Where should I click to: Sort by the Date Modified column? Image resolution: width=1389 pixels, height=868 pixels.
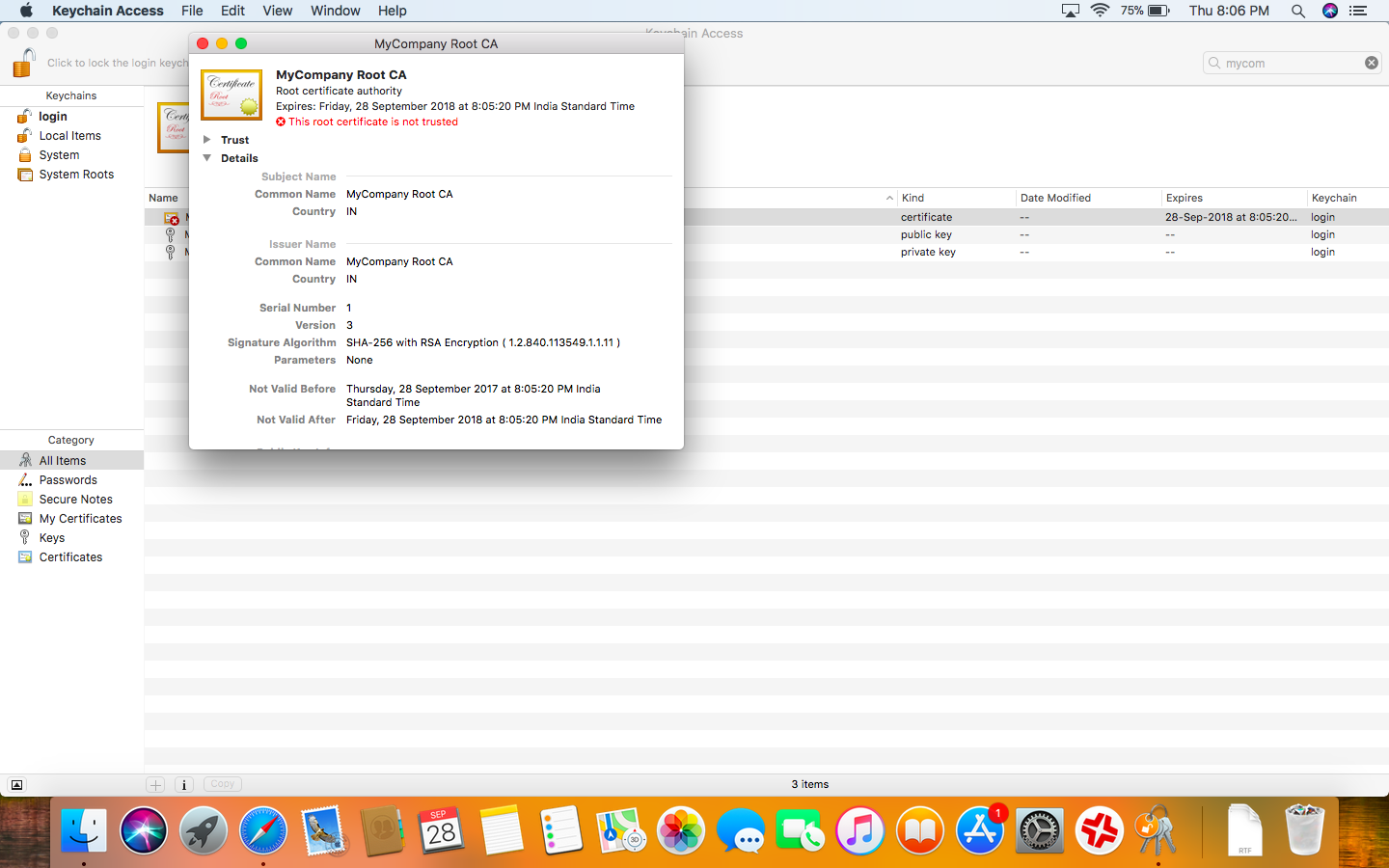tap(1088, 198)
